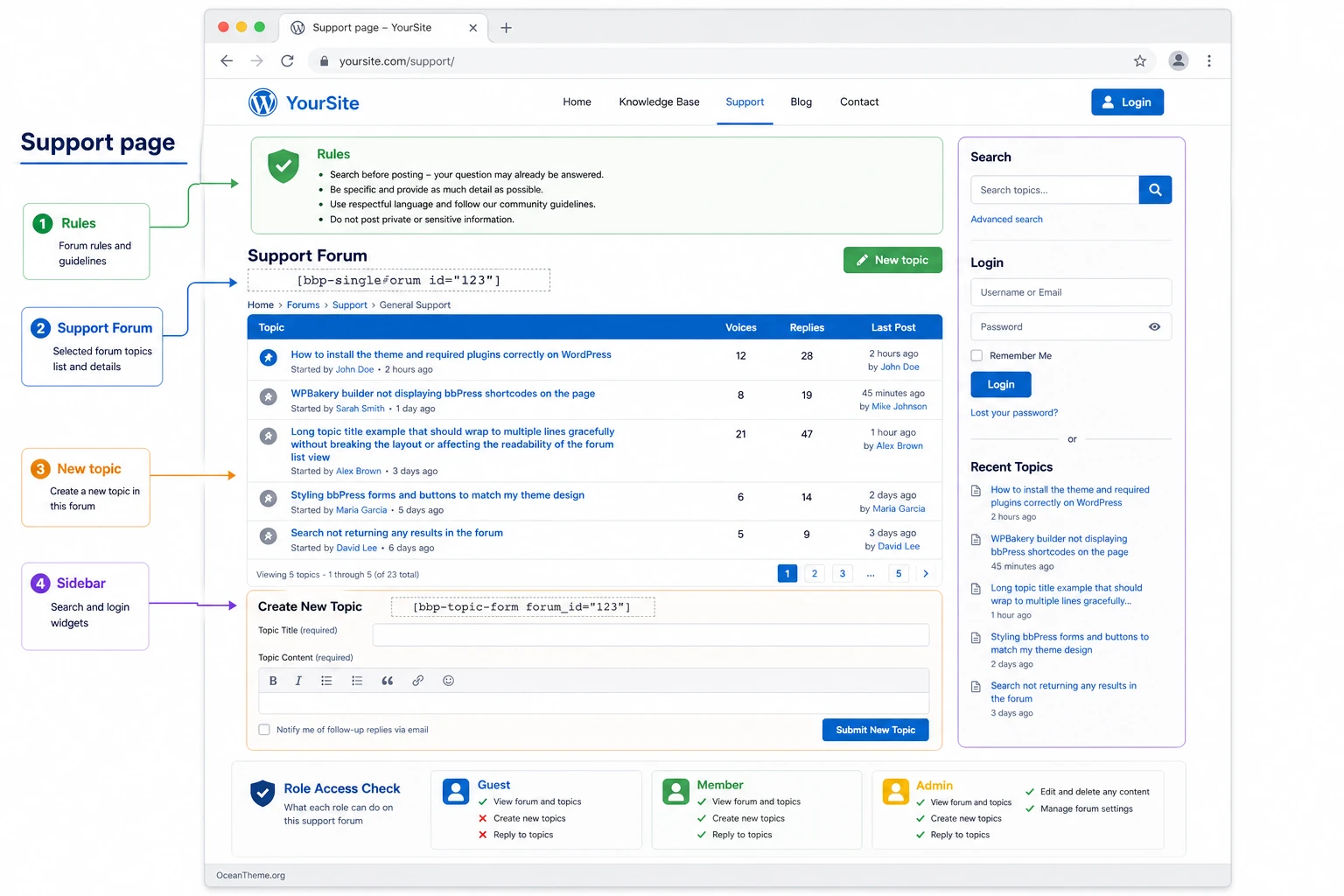Apply bold in topic content editor

pyautogui.click(x=273, y=681)
